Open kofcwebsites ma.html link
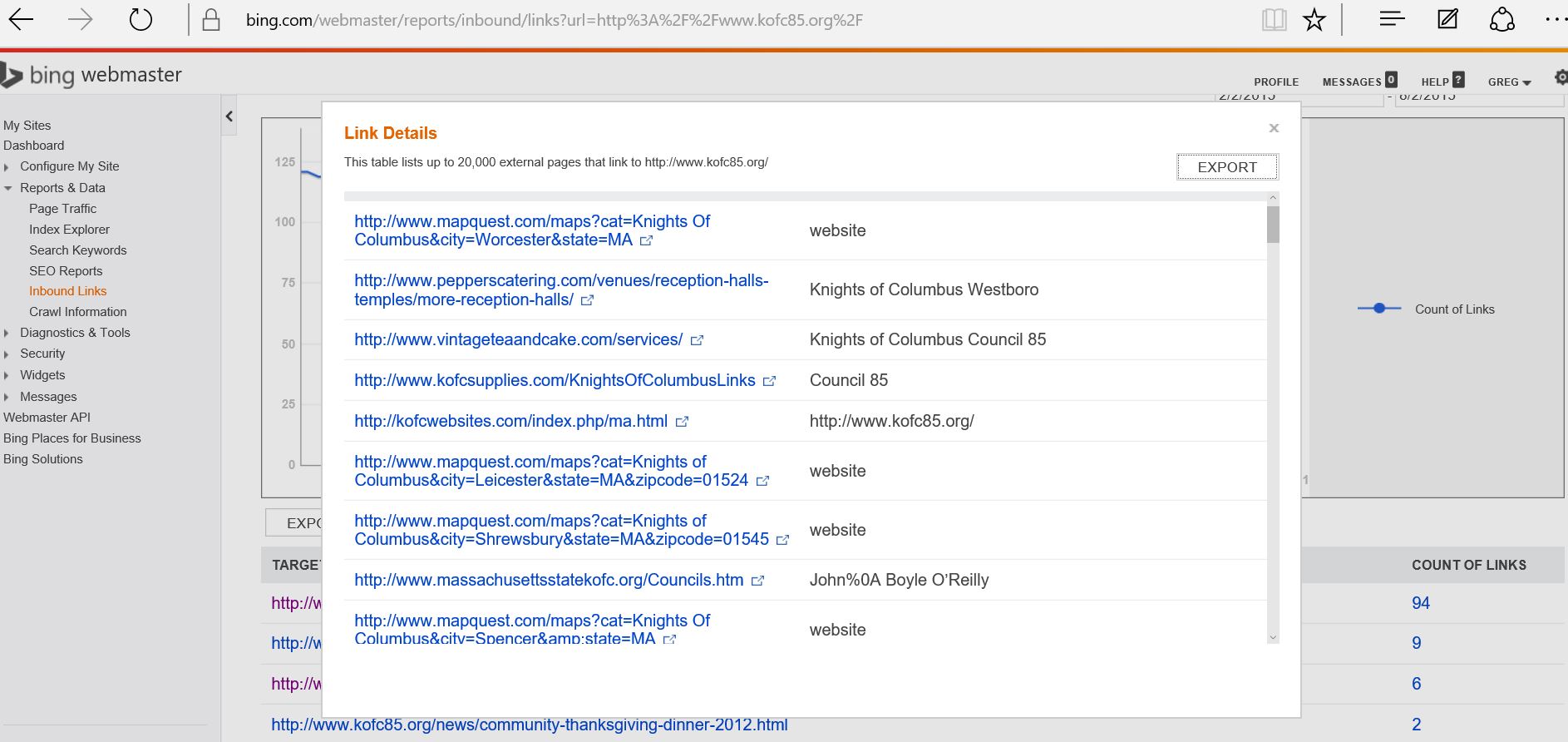Image resolution: width=1568 pixels, height=742 pixels. click(x=510, y=422)
